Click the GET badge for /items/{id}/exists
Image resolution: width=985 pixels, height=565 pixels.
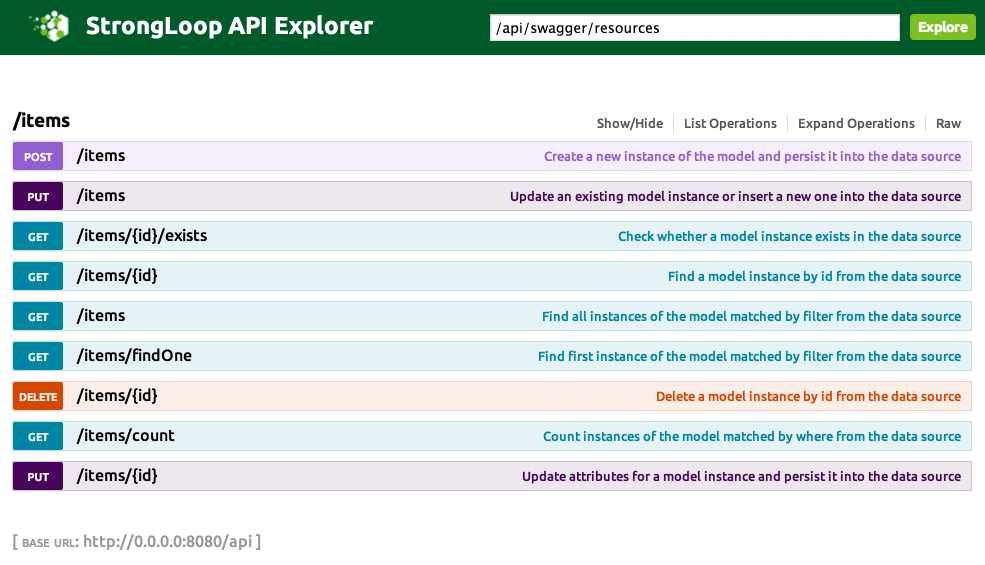pyautogui.click(x=38, y=236)
